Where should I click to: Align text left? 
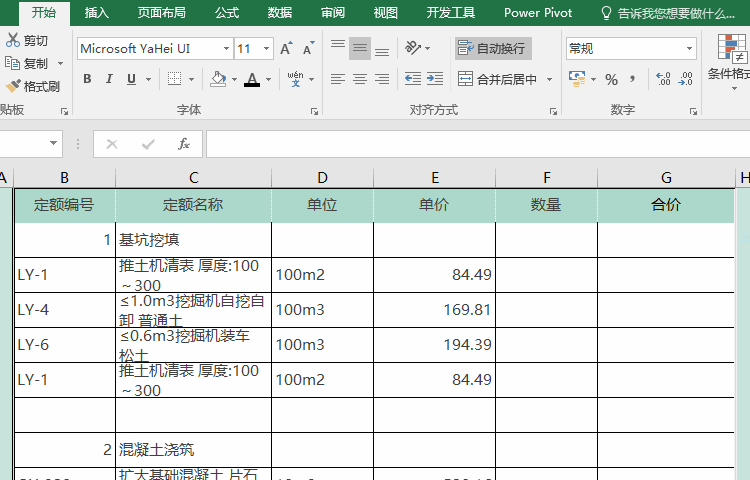point(338,79)
